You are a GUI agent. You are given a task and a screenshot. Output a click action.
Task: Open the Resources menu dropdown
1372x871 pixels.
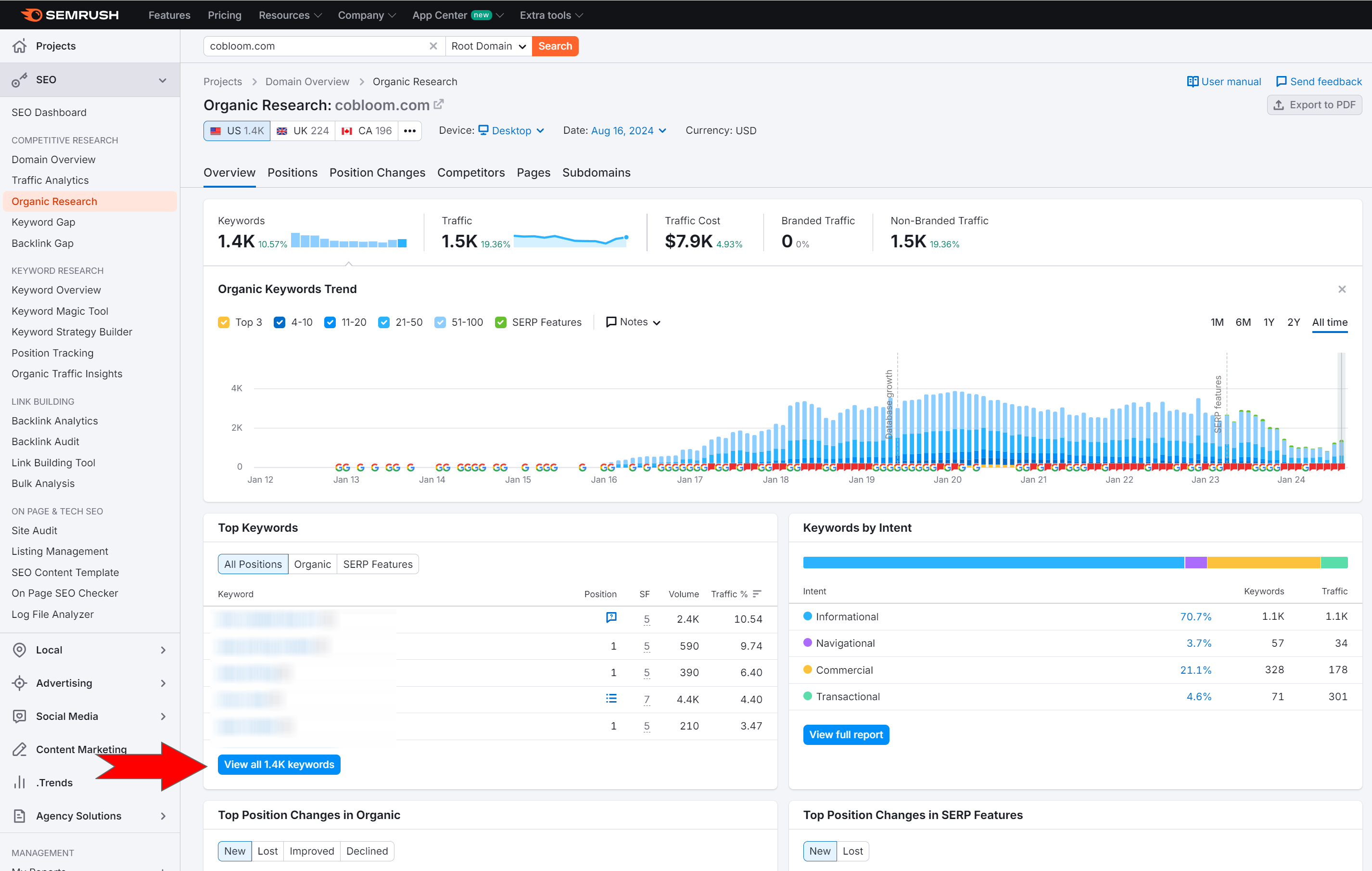(x=290, y=15)
